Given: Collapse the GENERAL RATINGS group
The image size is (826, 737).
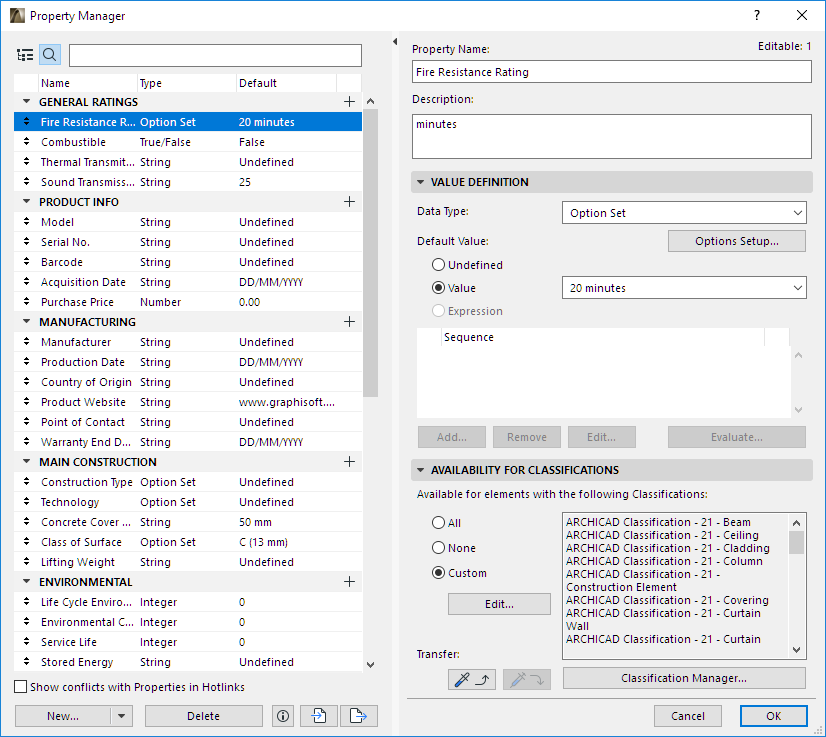Looking at the screenshot, I should pos(26,101).
